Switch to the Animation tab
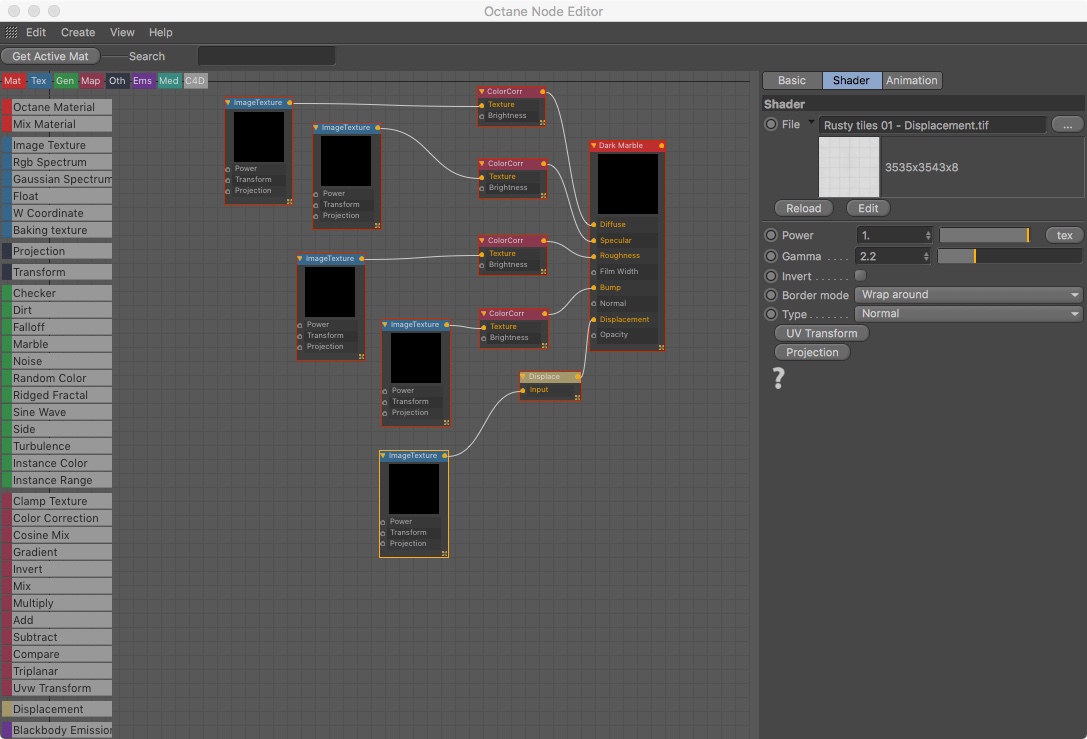This screenshot has width=1087, height=739. [912, 80]
